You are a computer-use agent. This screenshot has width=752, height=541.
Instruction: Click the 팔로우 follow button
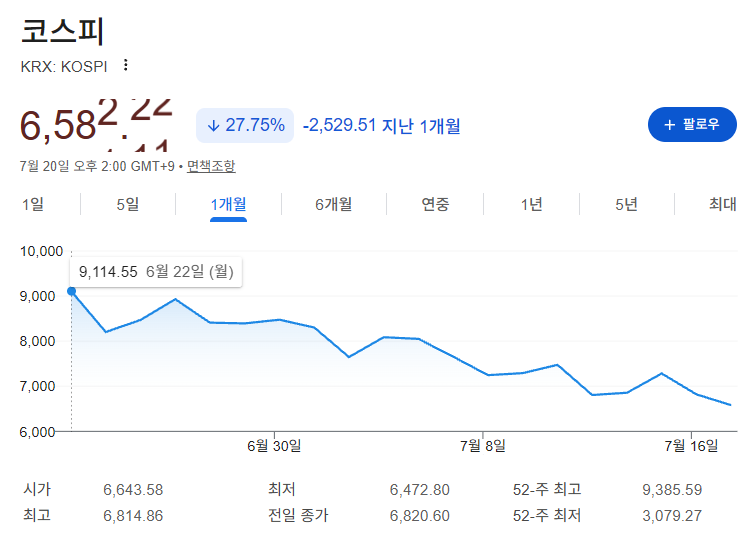pos(692,125)
